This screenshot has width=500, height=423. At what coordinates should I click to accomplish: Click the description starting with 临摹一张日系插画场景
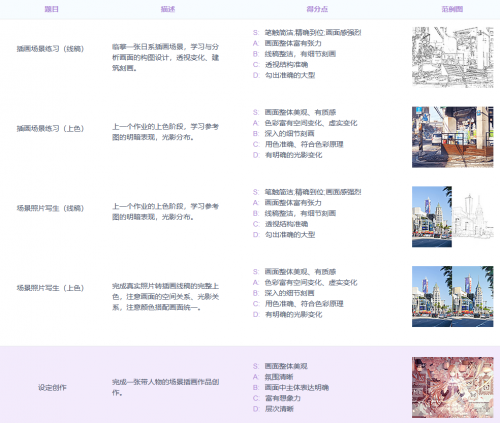(165, 57)
